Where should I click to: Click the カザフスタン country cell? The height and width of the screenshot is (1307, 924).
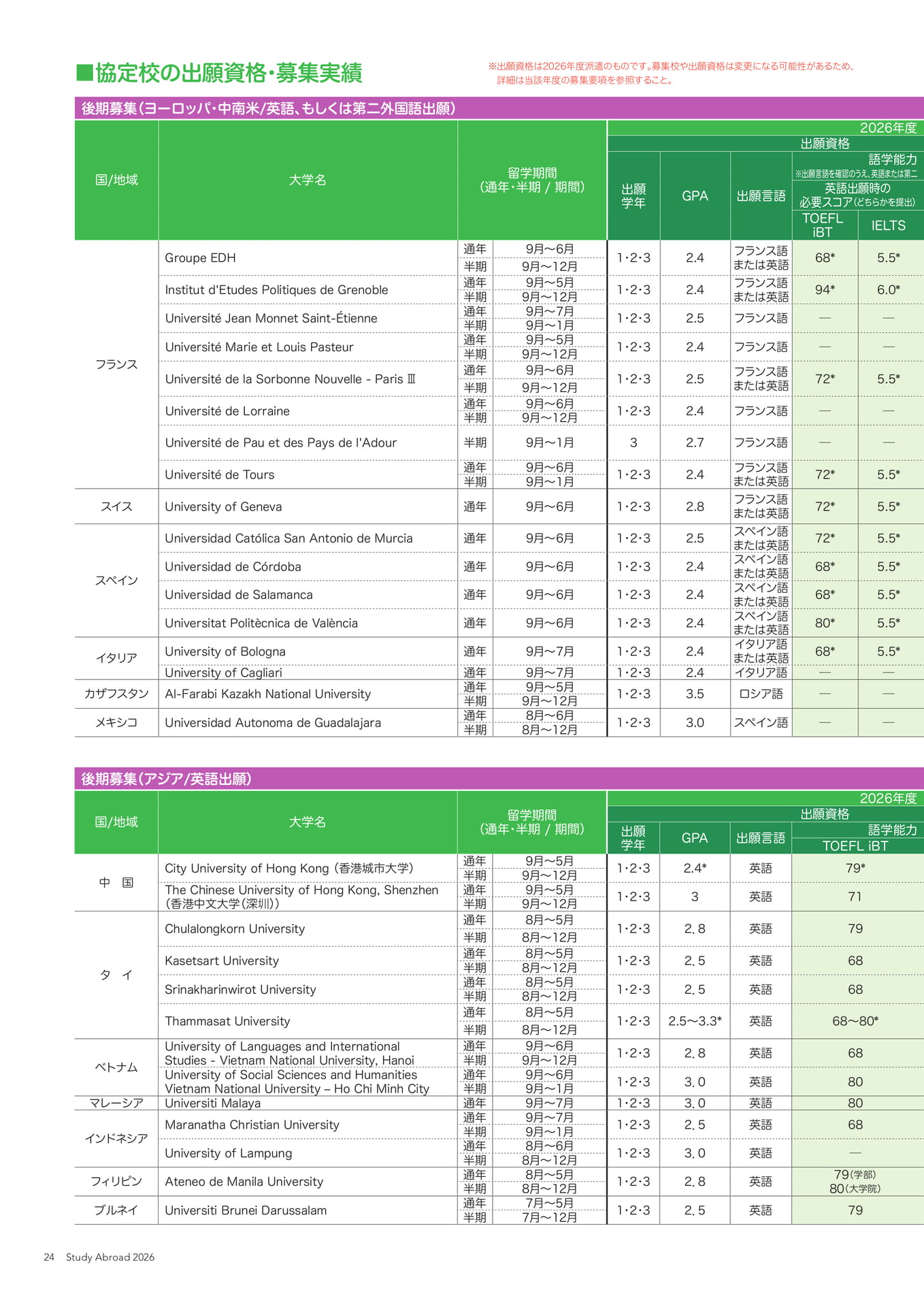[x=116, y=694]
